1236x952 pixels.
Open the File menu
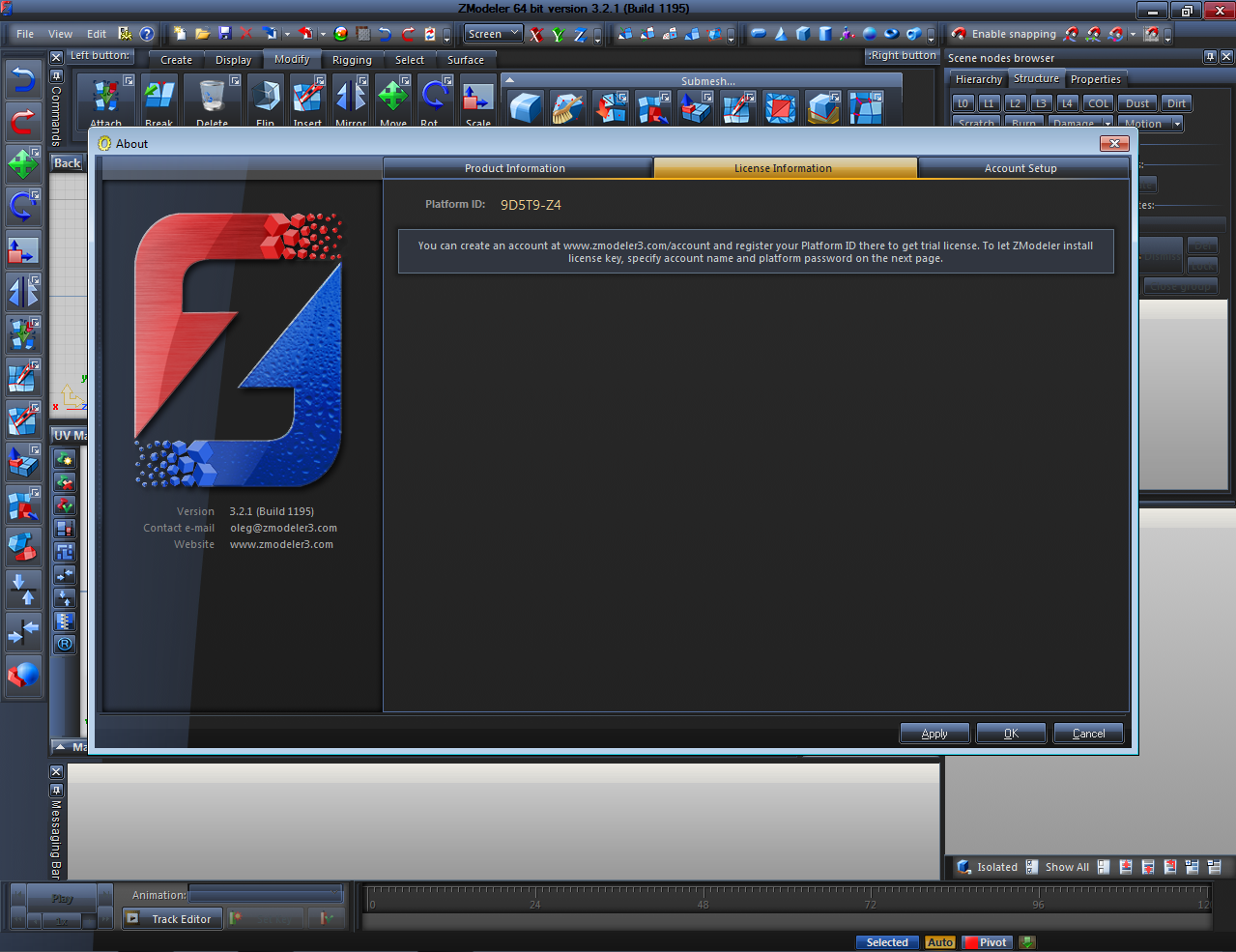pyautogui.click(x=25, y=34)
